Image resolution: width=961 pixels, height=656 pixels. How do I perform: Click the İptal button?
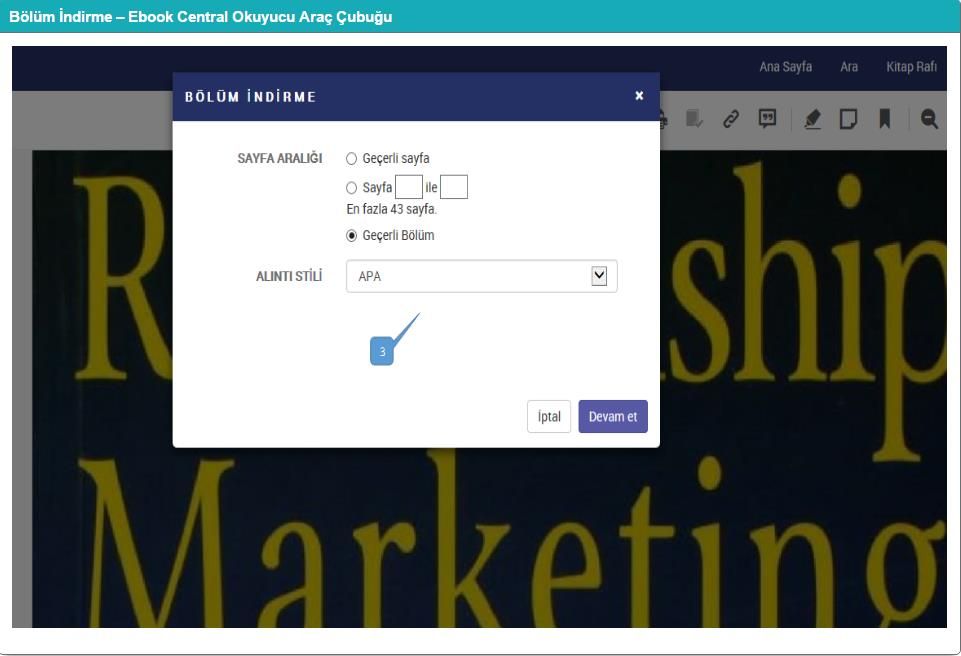click(x=549, y=416)
